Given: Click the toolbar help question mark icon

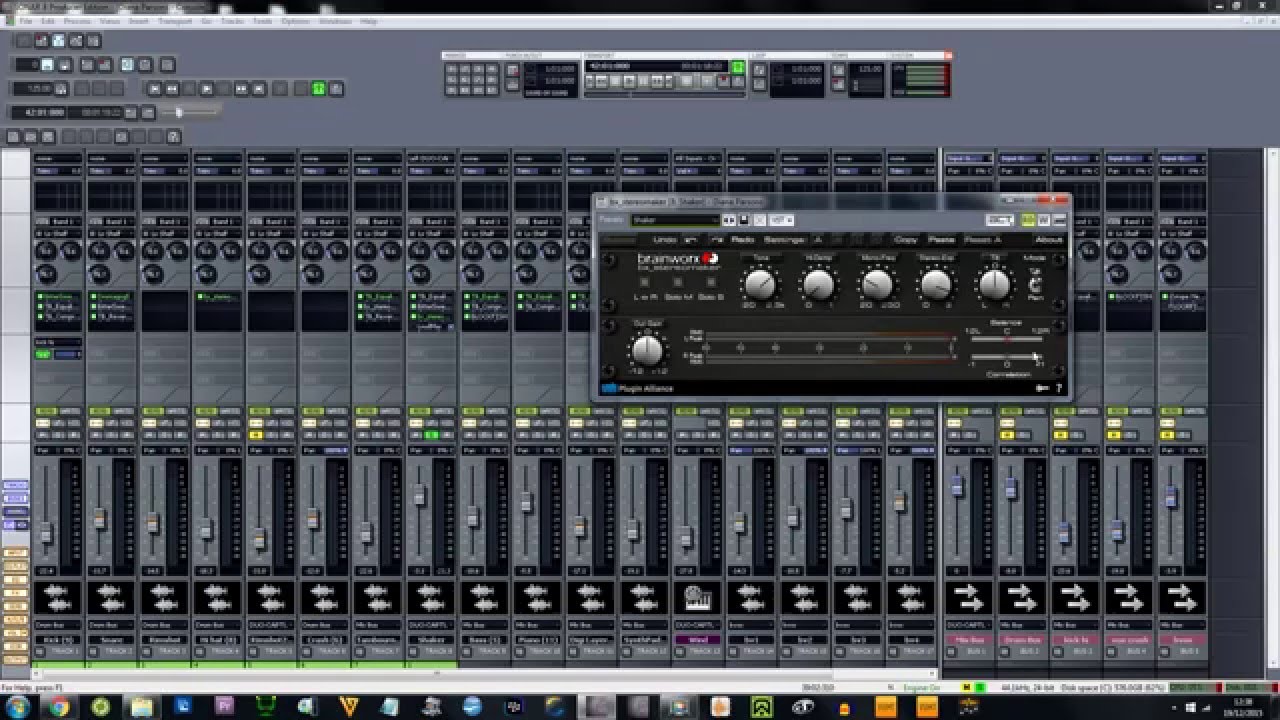Looking at the screenshot, I should pos(173,136).
